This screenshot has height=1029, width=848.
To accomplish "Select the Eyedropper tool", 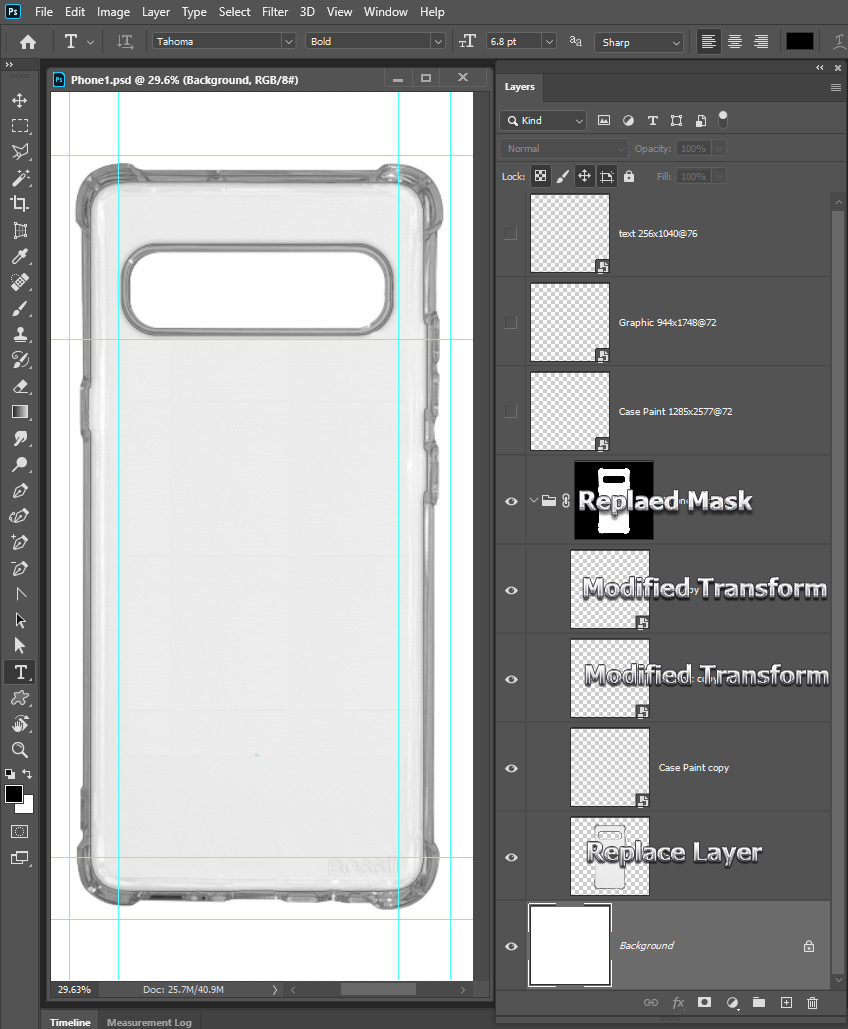I will (x=20, y=256).
